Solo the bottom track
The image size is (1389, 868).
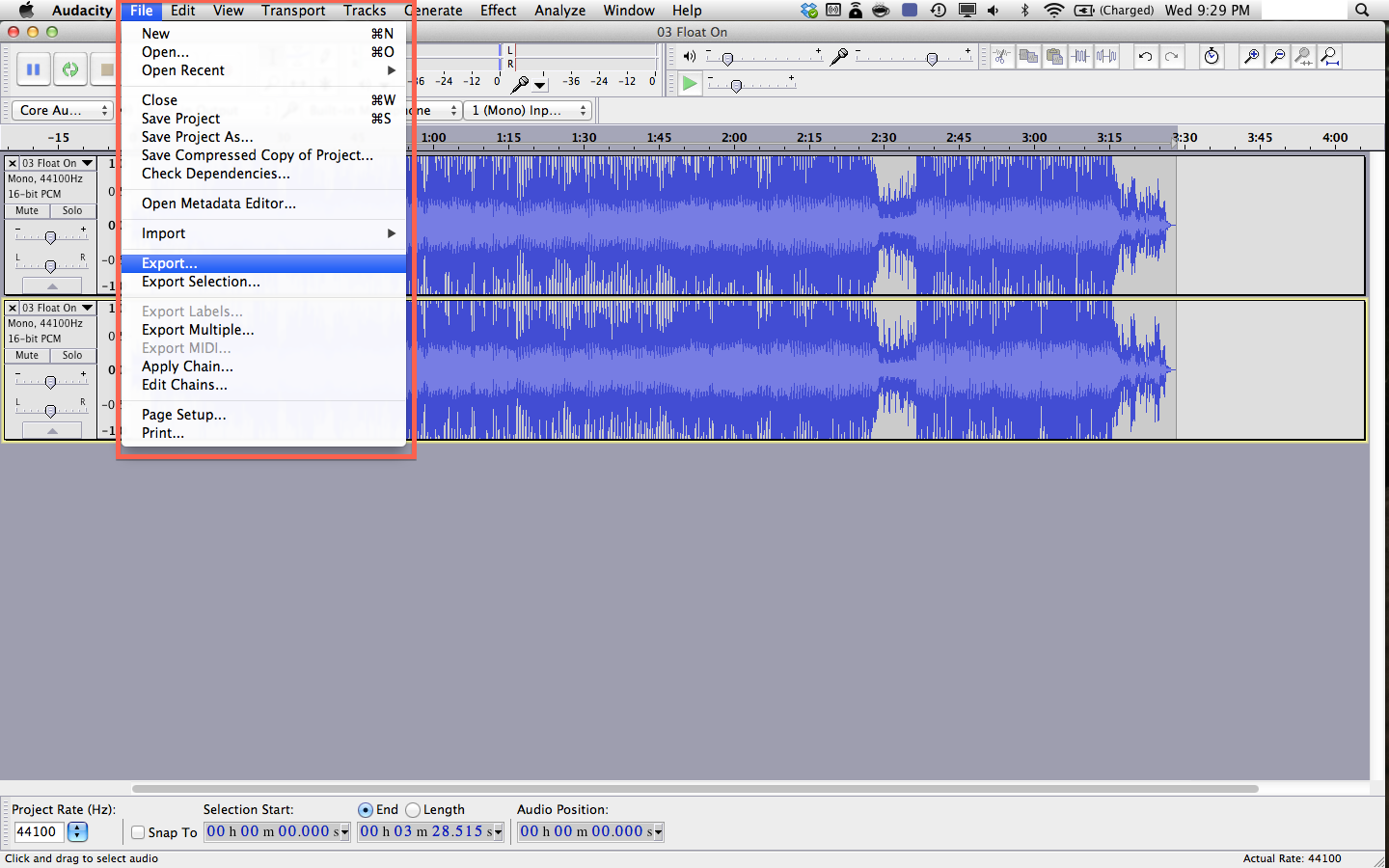coord(72,355)
